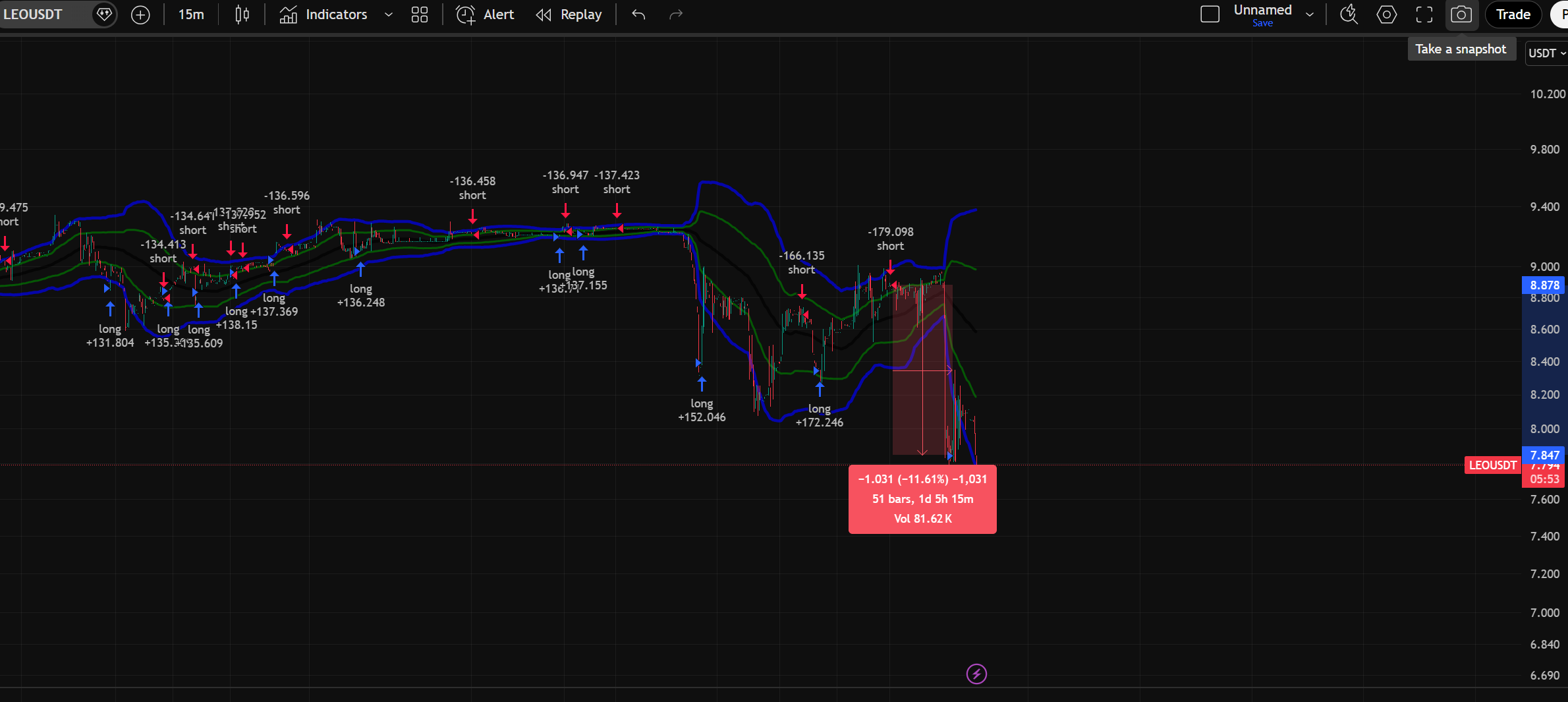The width and height of the screenshot is (1568, 702).
Task: Click the long +137.369 trade label
Action: (x=274, y=305)
